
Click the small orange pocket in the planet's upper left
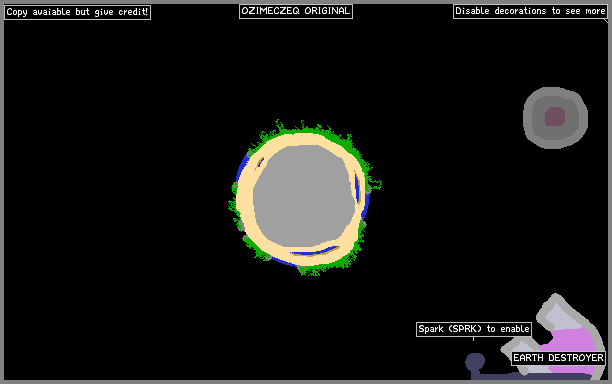(x=260, y=163)
